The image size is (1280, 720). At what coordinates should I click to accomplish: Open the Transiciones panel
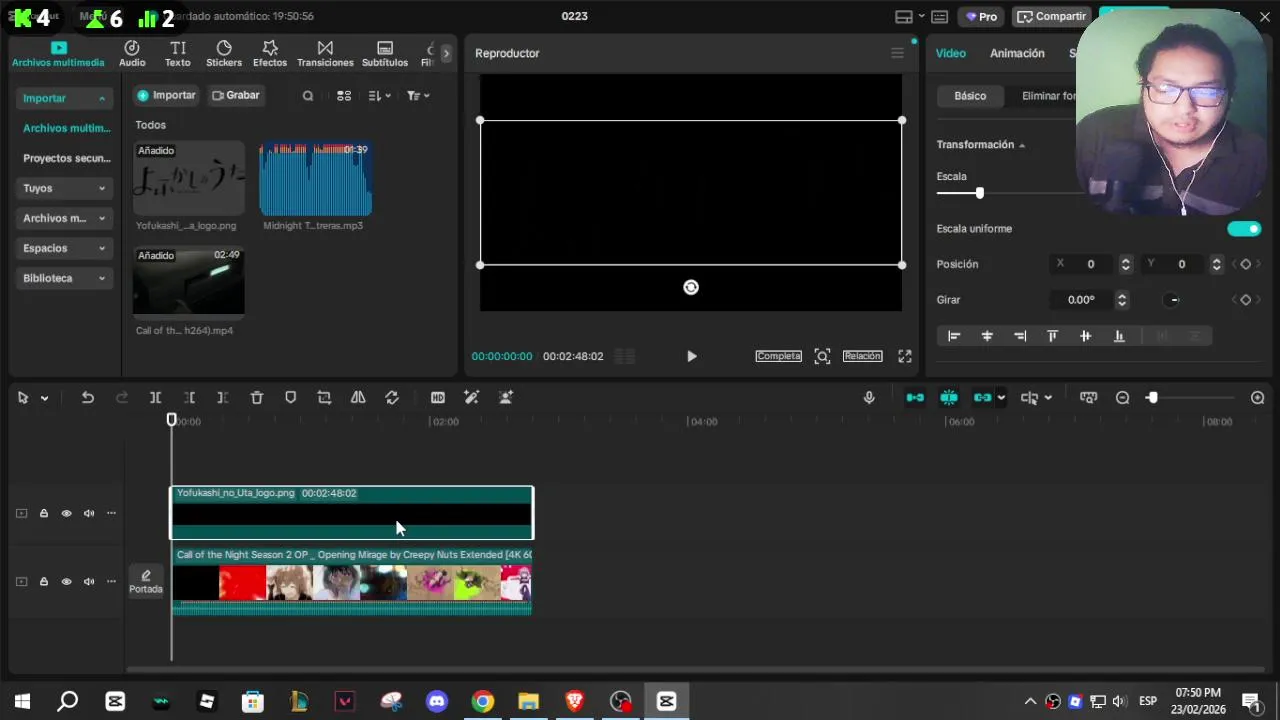[x=325, y=54]
